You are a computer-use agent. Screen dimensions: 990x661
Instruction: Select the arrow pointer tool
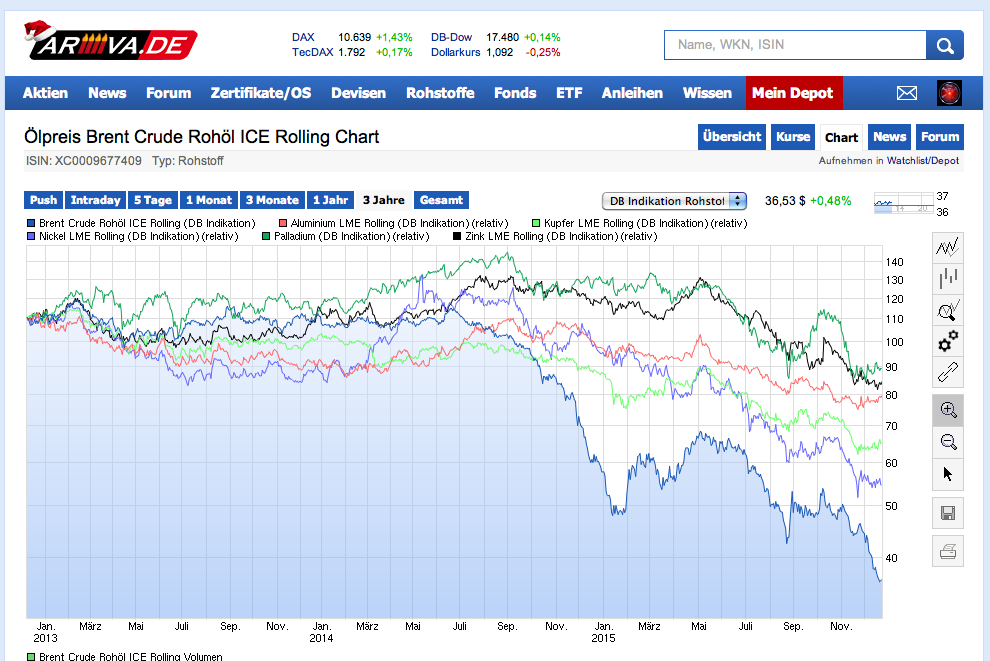coord(947,475)
